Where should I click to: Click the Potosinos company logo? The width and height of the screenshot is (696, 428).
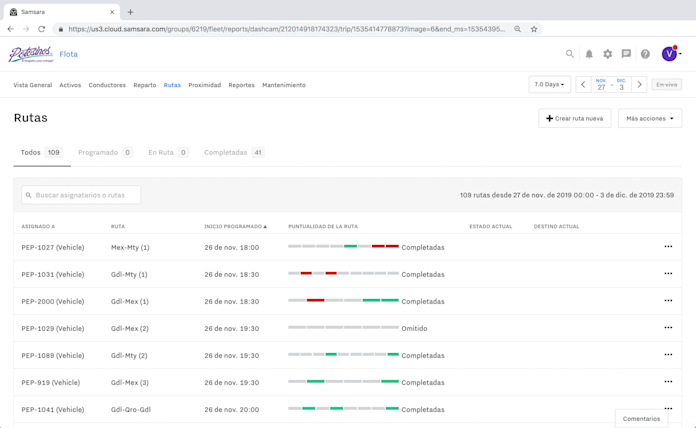[31, 54]
